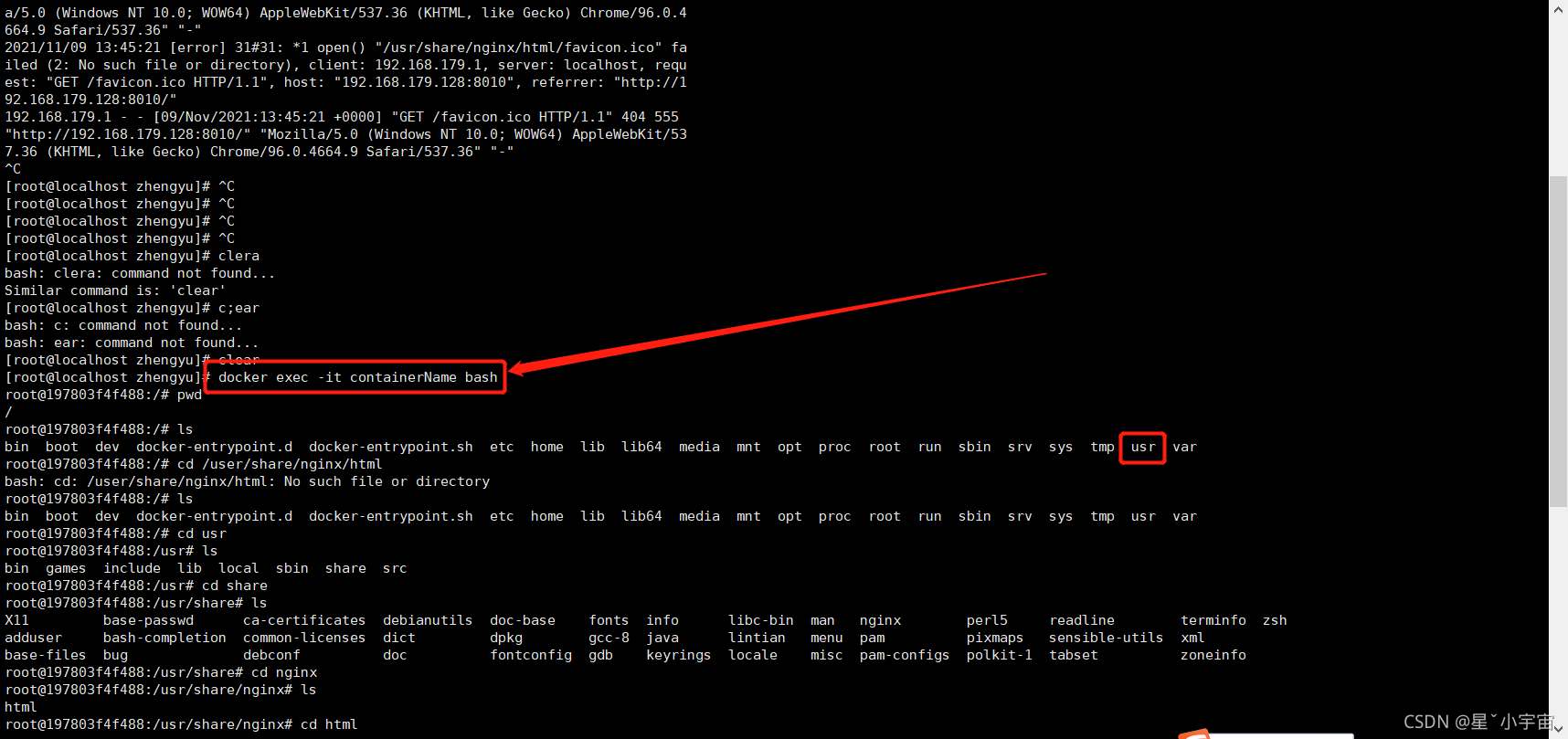Click the "Similar command is: 'clear'" line

point(115,290)
